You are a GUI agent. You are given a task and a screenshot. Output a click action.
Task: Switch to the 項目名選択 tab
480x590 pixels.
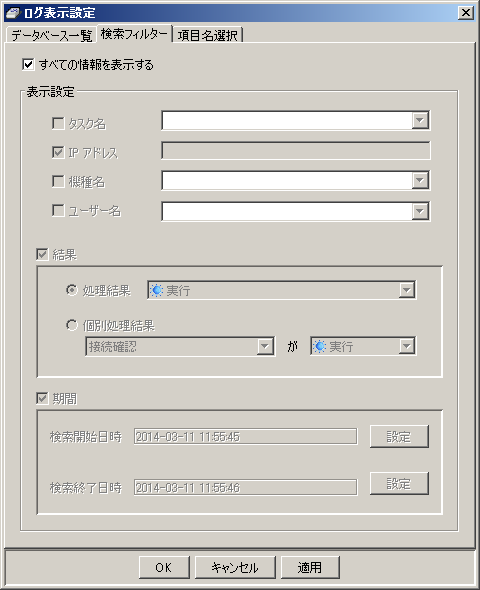tap(207, 35)
